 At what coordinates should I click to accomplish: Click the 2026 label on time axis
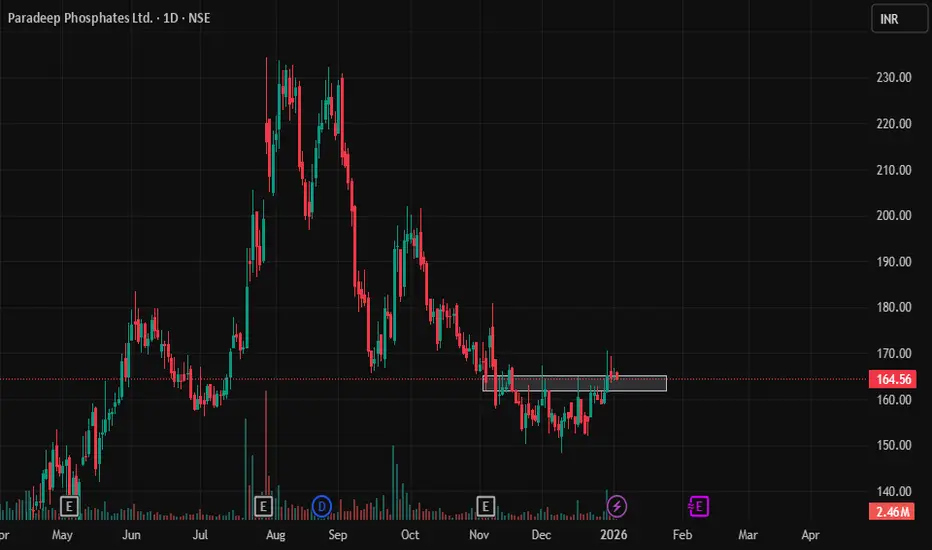point(613,535)
